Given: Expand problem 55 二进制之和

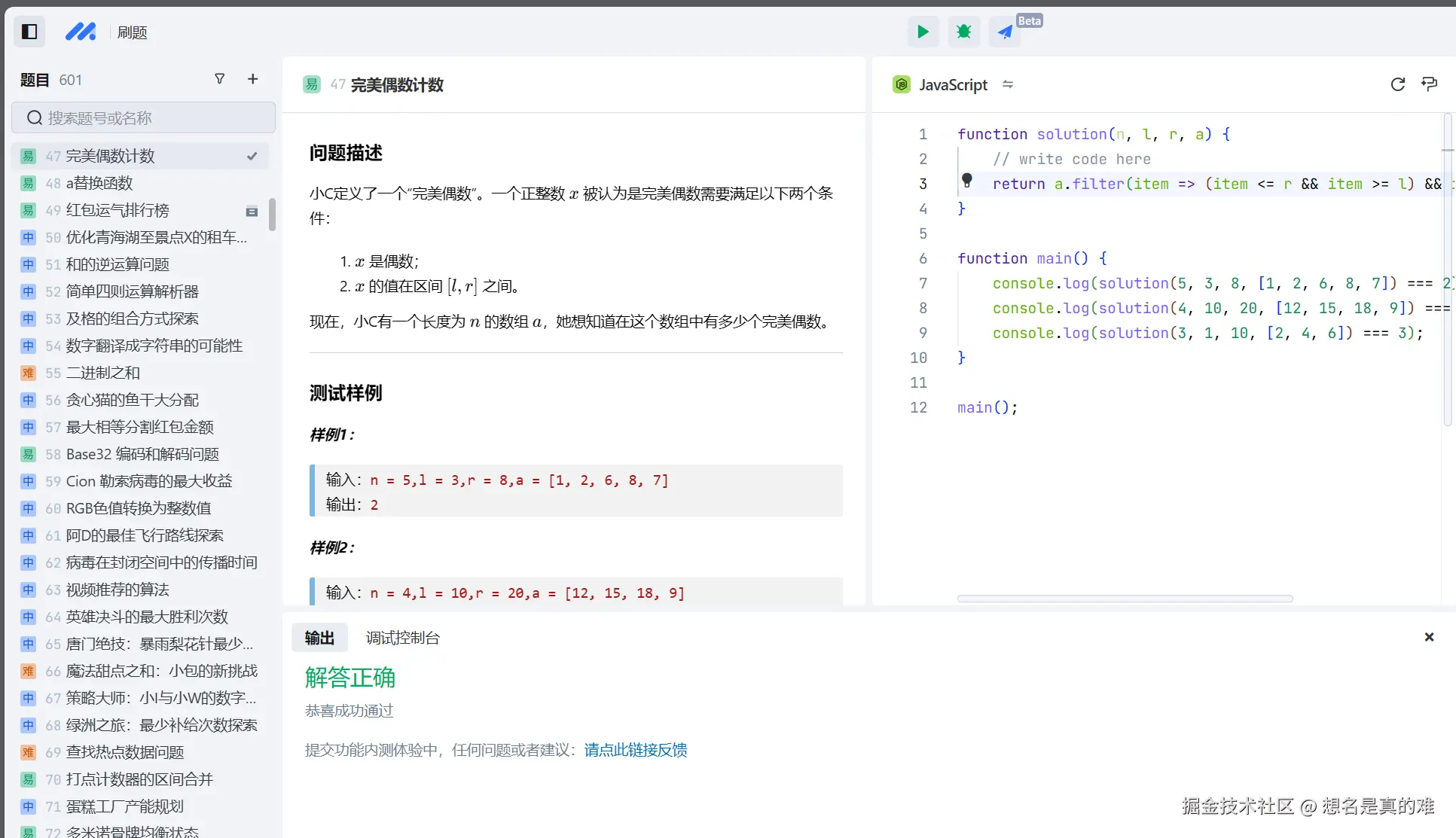Looking at the screenshot, I should tap(102, 373).
